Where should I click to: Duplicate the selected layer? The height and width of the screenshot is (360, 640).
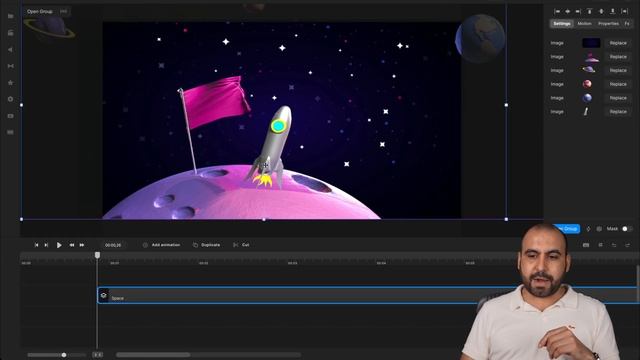click(x=206, y=245)
